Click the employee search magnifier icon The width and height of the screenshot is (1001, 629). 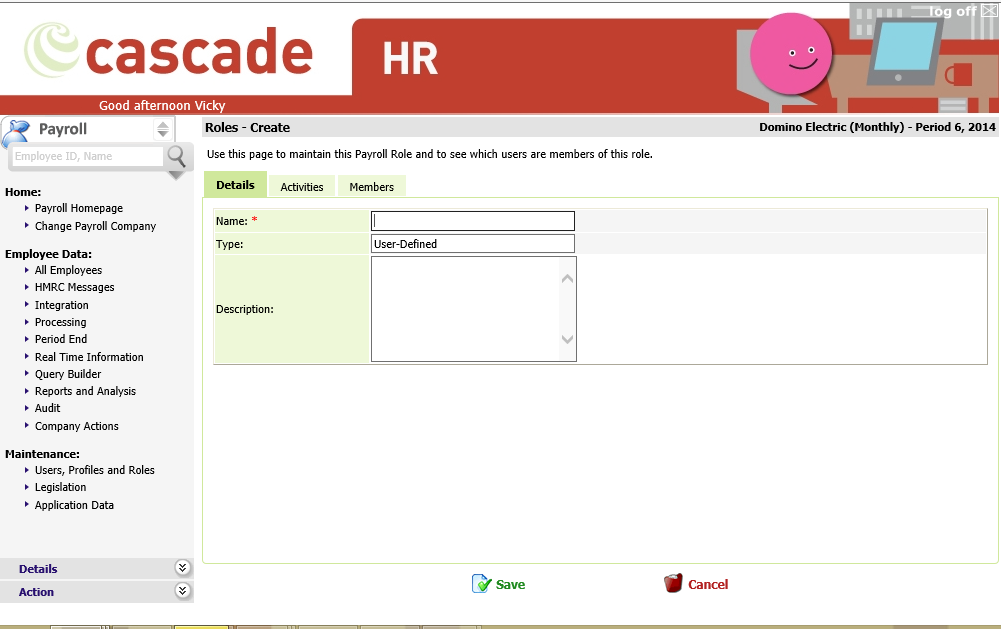176,156
